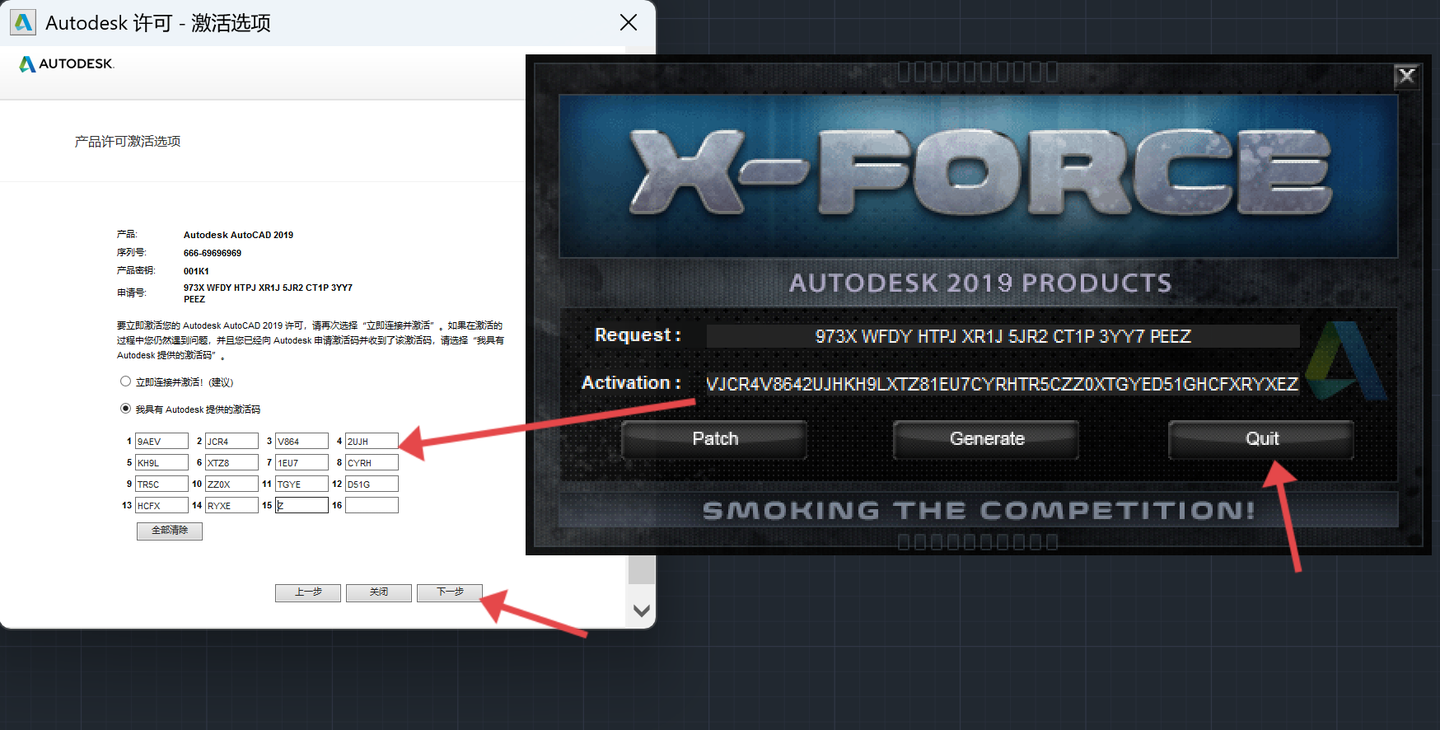Click the 'Autodesk 许可 - 激活选项' window title
The width and height of the screenshot is (1440, 730).
coord(158,22)
